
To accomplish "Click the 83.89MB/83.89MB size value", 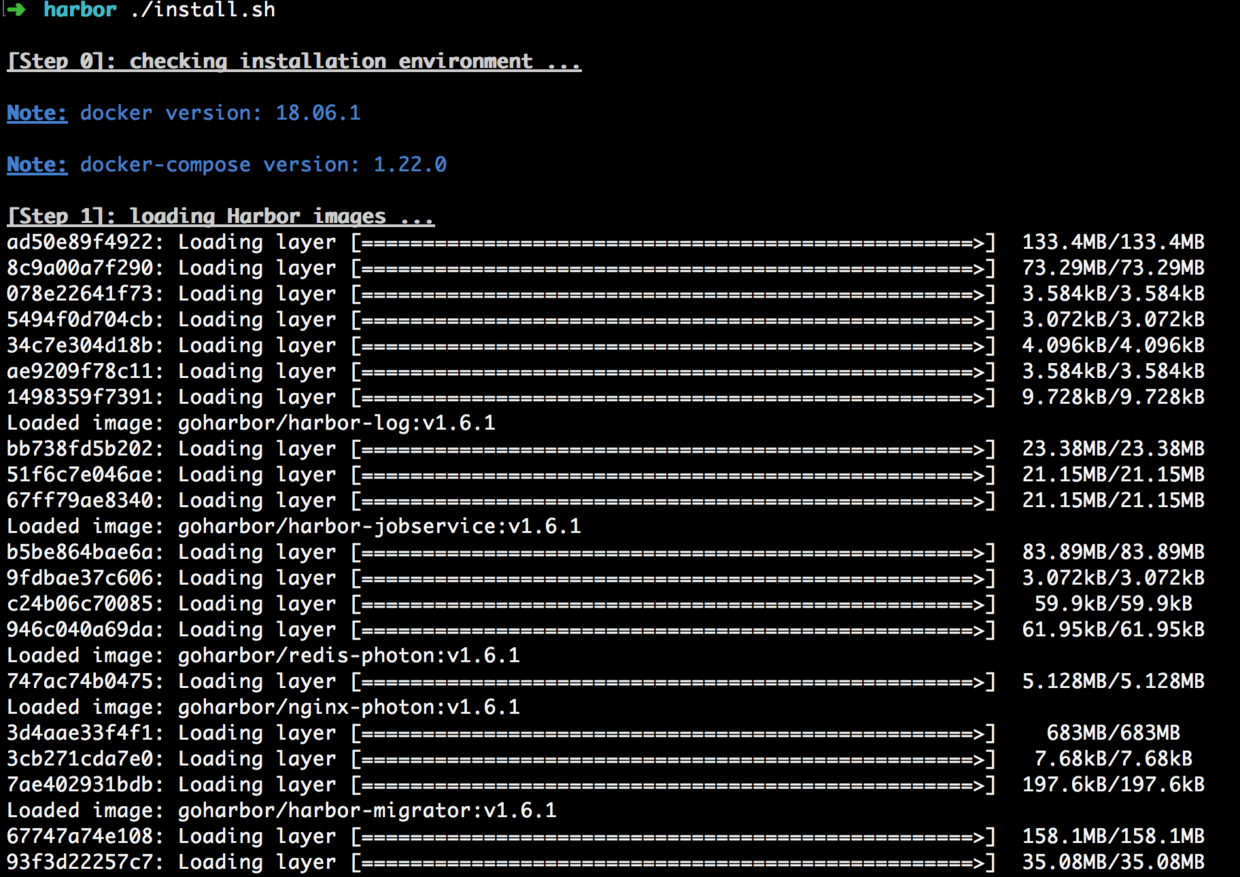I will (x=1113, y=552).
